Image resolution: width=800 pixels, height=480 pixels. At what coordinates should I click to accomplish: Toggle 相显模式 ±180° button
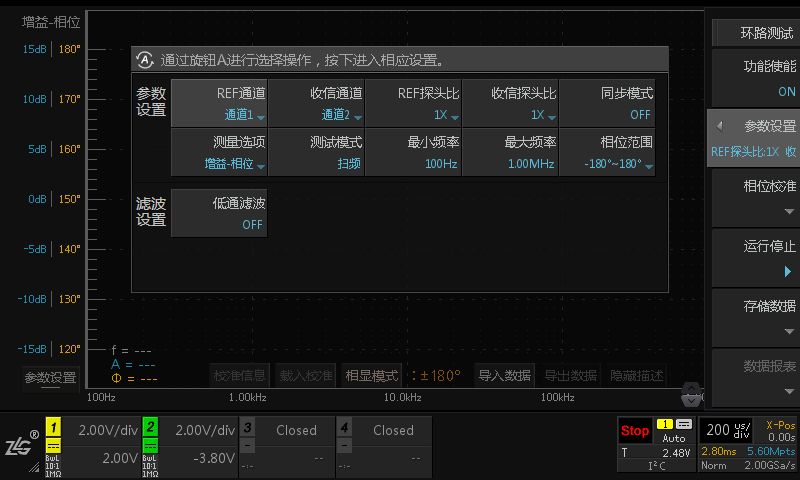(x=372, y=376)
